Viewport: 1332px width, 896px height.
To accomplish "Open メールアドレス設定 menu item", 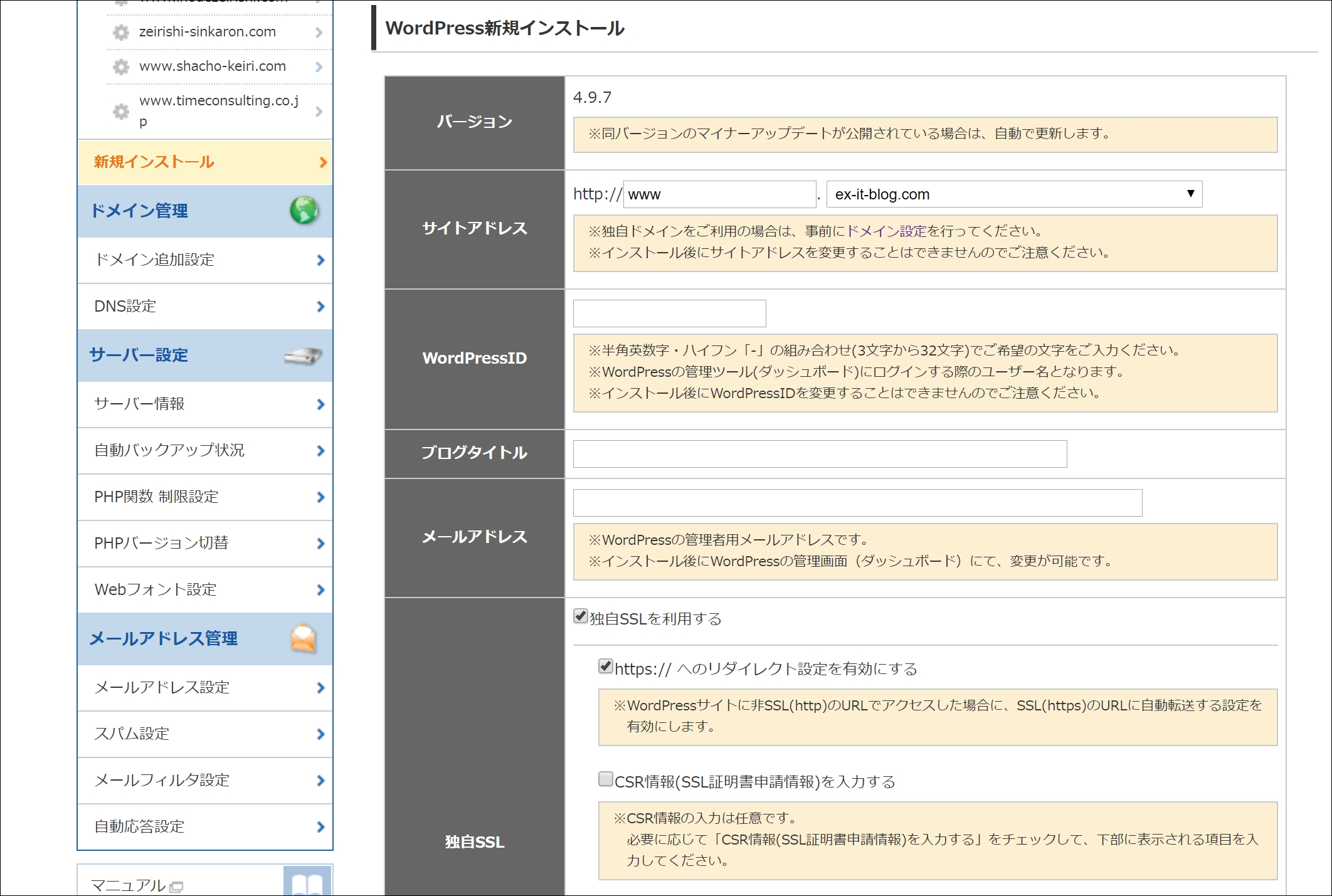I will (205, 688).
